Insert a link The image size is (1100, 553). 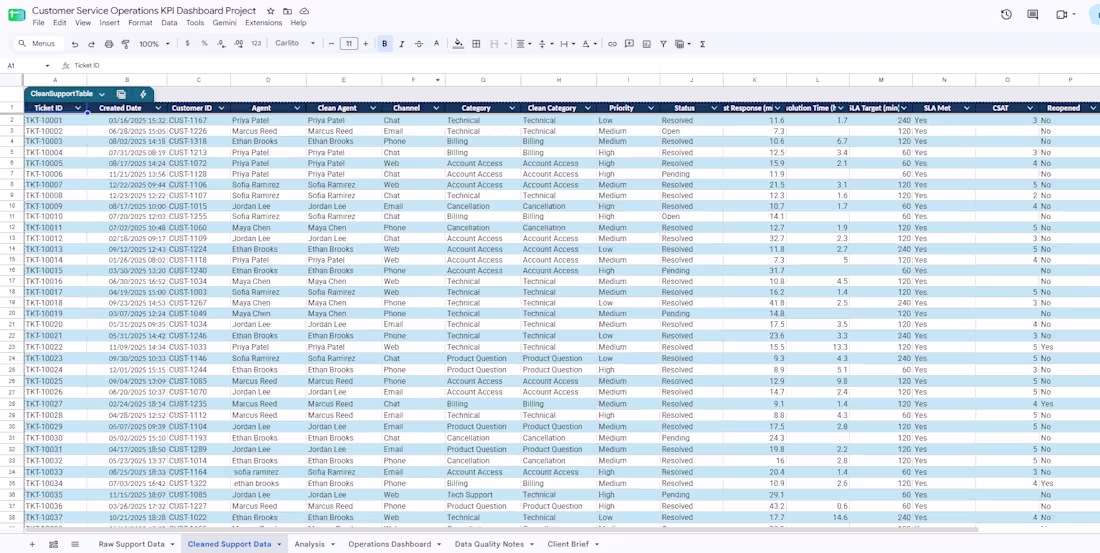612,44
